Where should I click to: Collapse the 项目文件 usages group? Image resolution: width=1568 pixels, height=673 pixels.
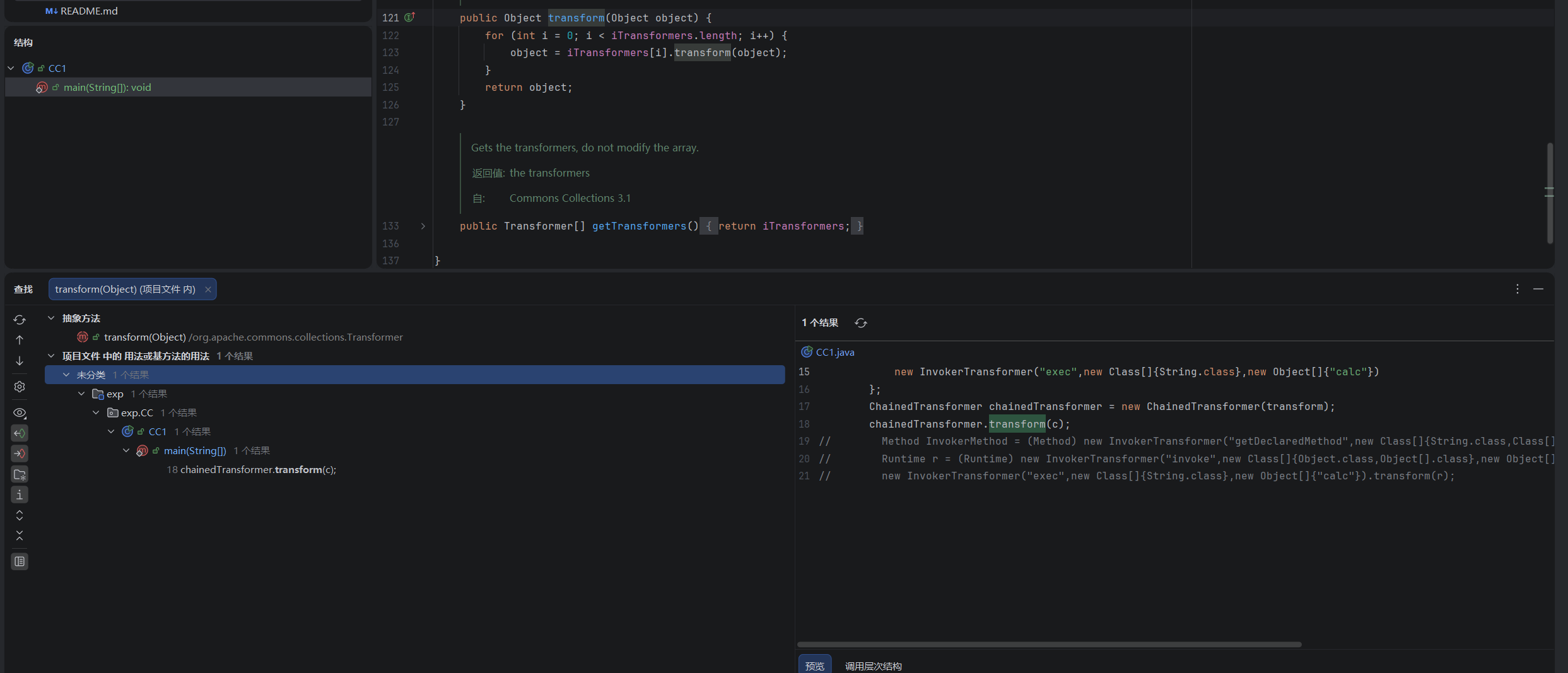(51, 356)
